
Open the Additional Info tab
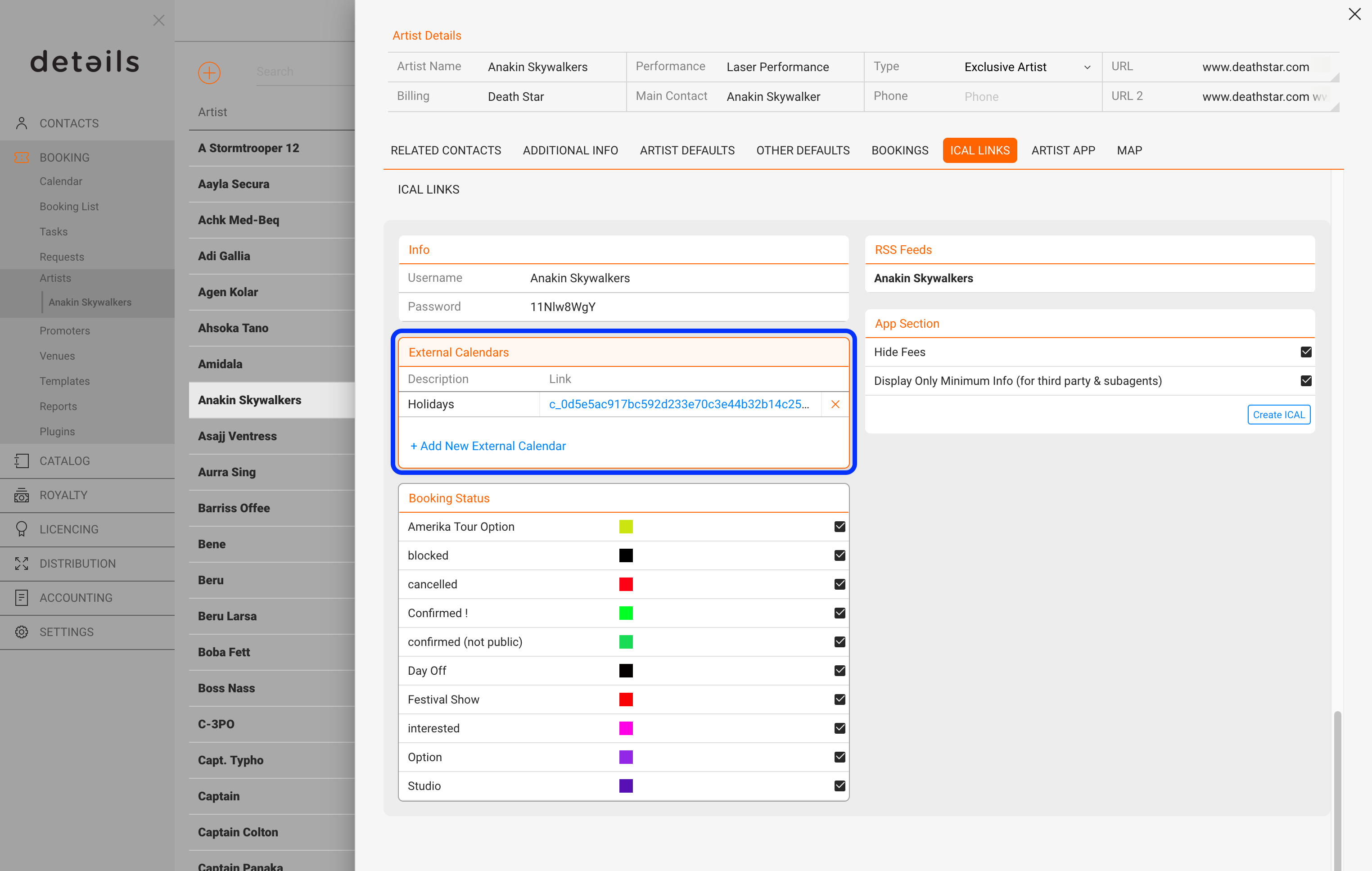570,150
